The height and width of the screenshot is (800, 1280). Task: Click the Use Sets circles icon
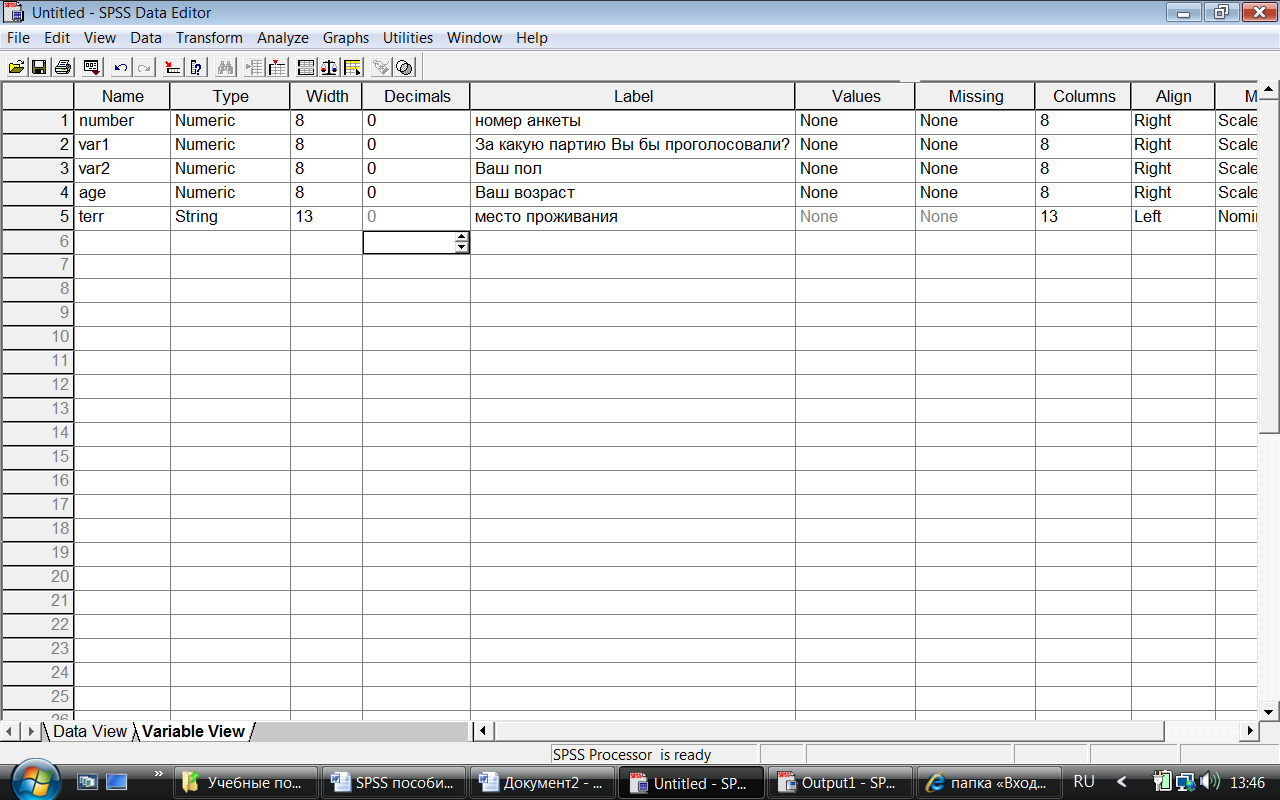click(x=404, y=68)
